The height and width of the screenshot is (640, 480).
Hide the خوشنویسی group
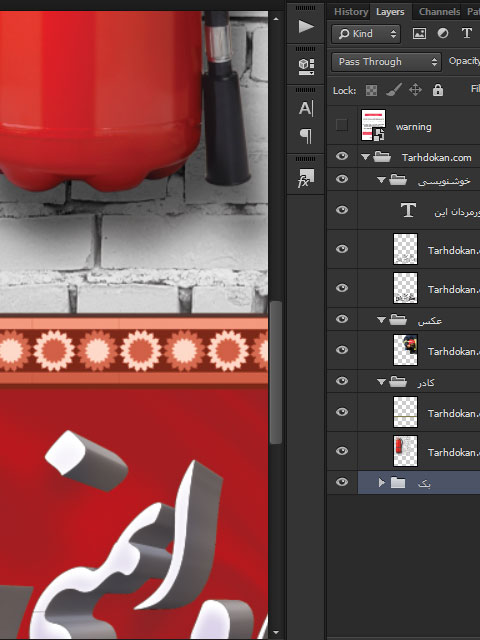342,179
